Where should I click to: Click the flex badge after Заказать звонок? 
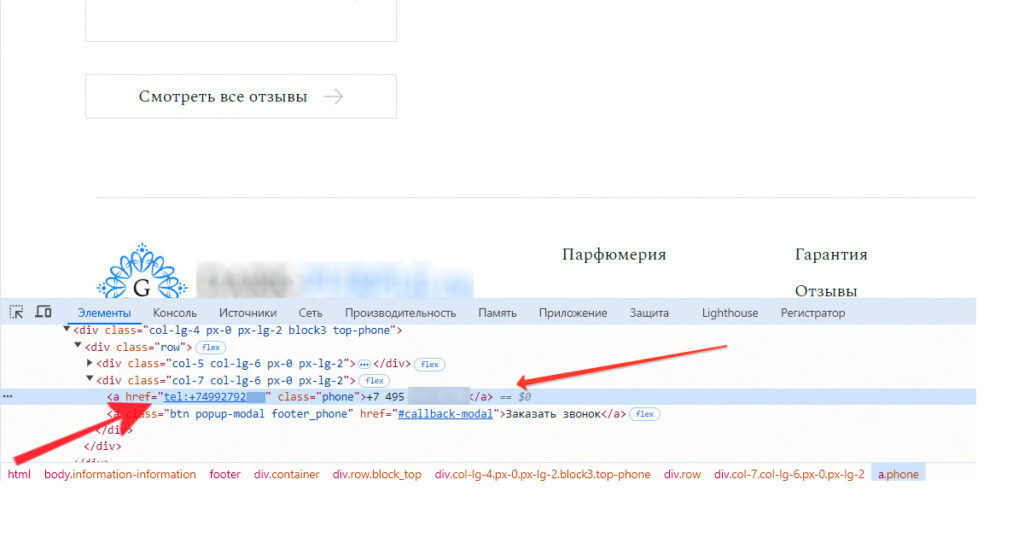(x=645, y=414)
